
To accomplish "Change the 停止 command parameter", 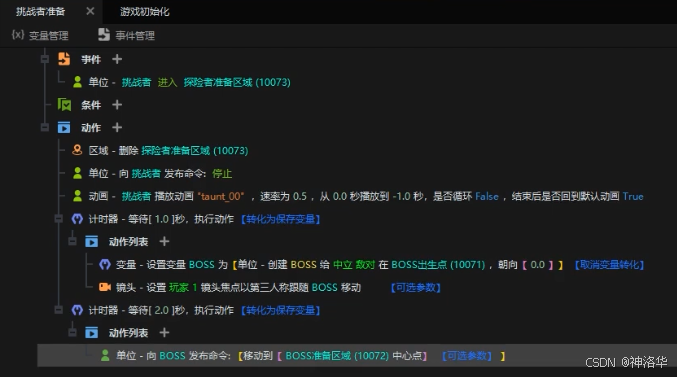I will tap(222, 174).
